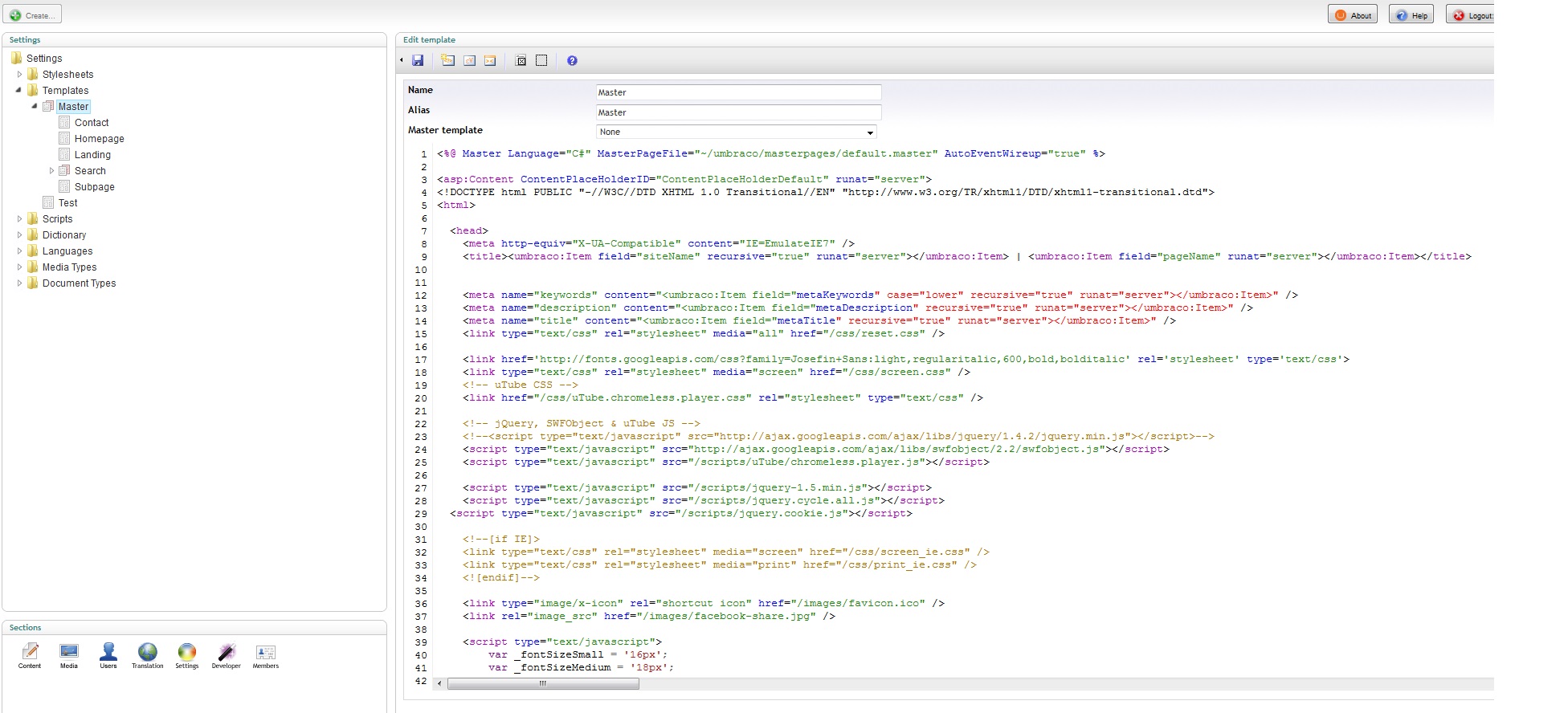Screen dimensions: 1568x713
Task: Collapse the Templates folder
Action: click(x=18, y=90)
